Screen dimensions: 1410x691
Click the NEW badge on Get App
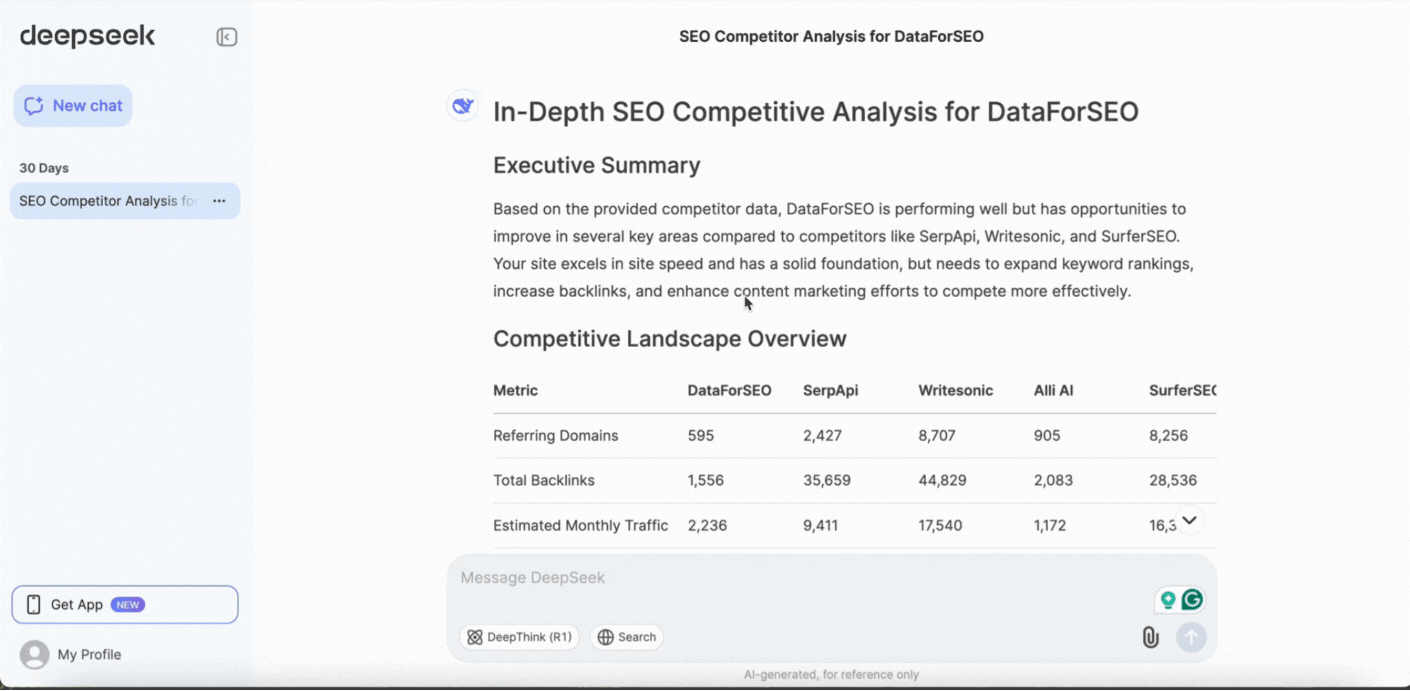(128, 605)
